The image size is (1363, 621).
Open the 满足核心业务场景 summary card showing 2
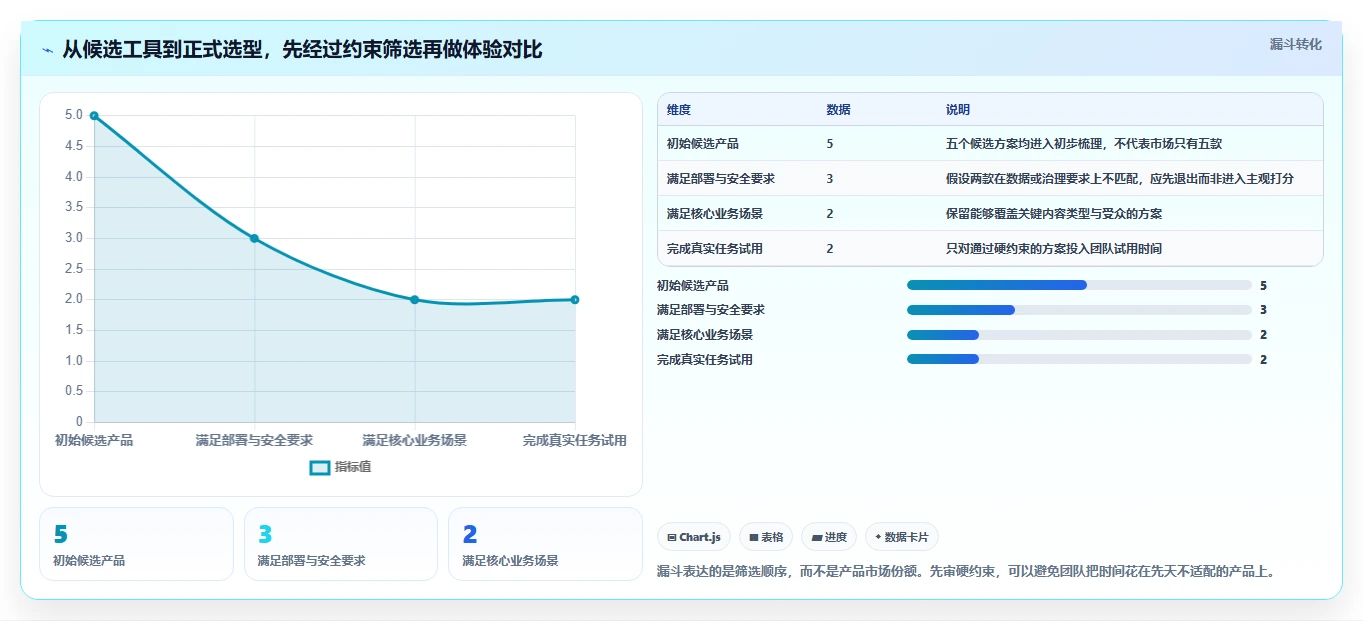pos(545,544)
